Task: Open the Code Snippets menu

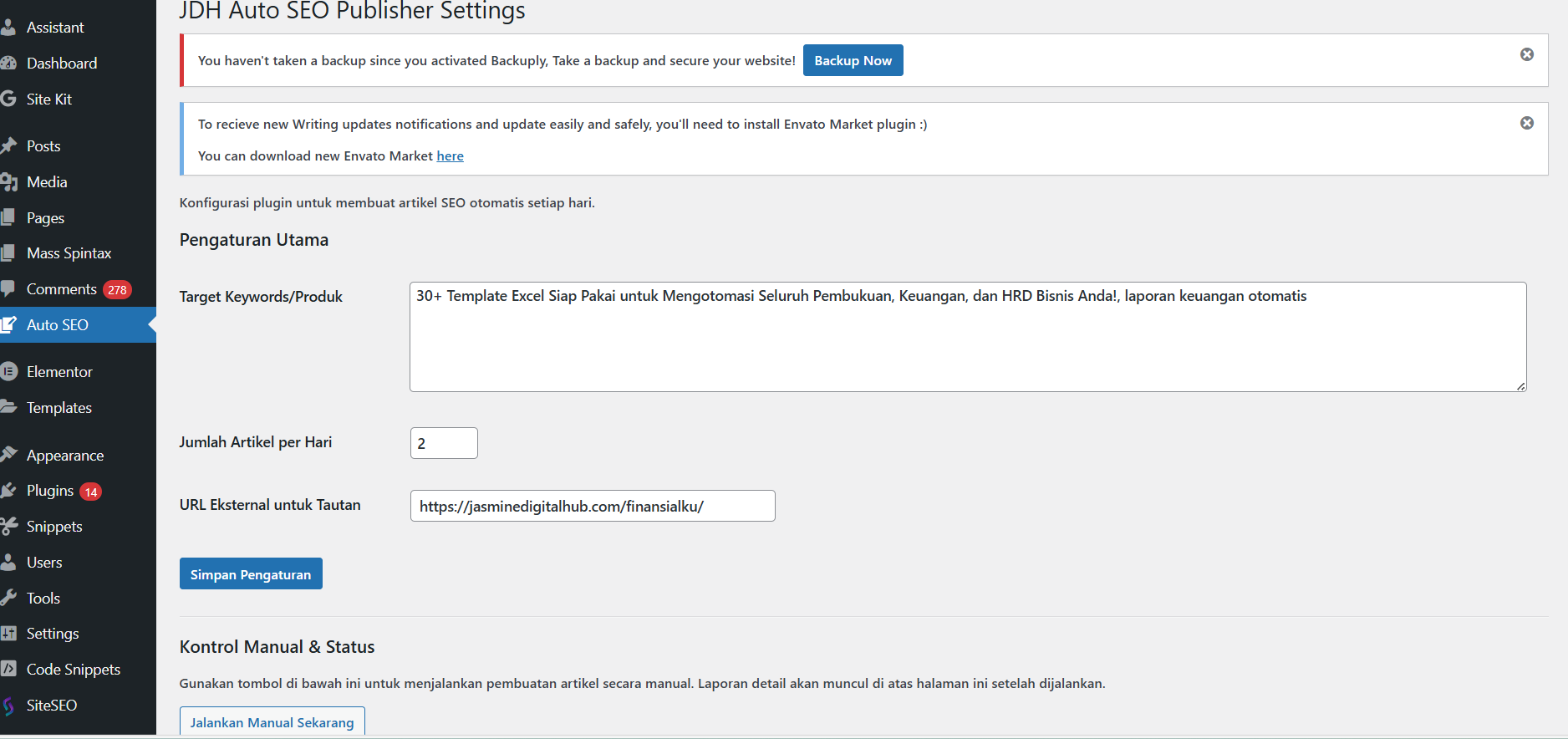Action: (78, 670)
